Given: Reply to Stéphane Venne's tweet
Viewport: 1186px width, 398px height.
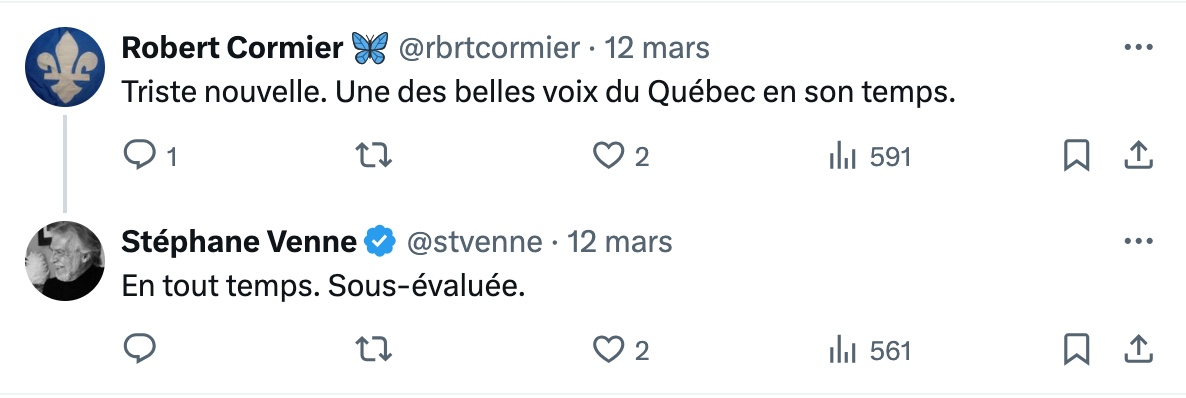Looking at the screenshot, I should (x=139, y=350).
